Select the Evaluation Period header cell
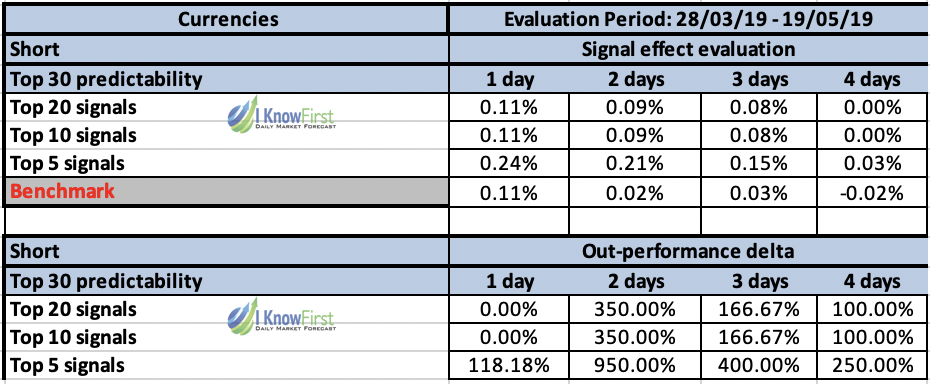 point(688,20)
